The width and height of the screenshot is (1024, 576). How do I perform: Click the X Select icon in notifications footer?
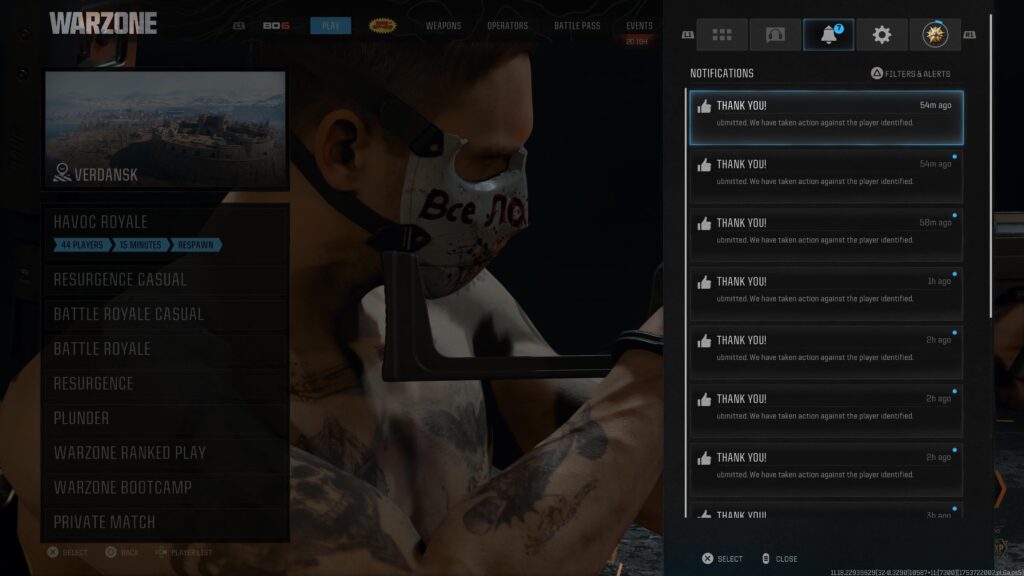[707, 558]
